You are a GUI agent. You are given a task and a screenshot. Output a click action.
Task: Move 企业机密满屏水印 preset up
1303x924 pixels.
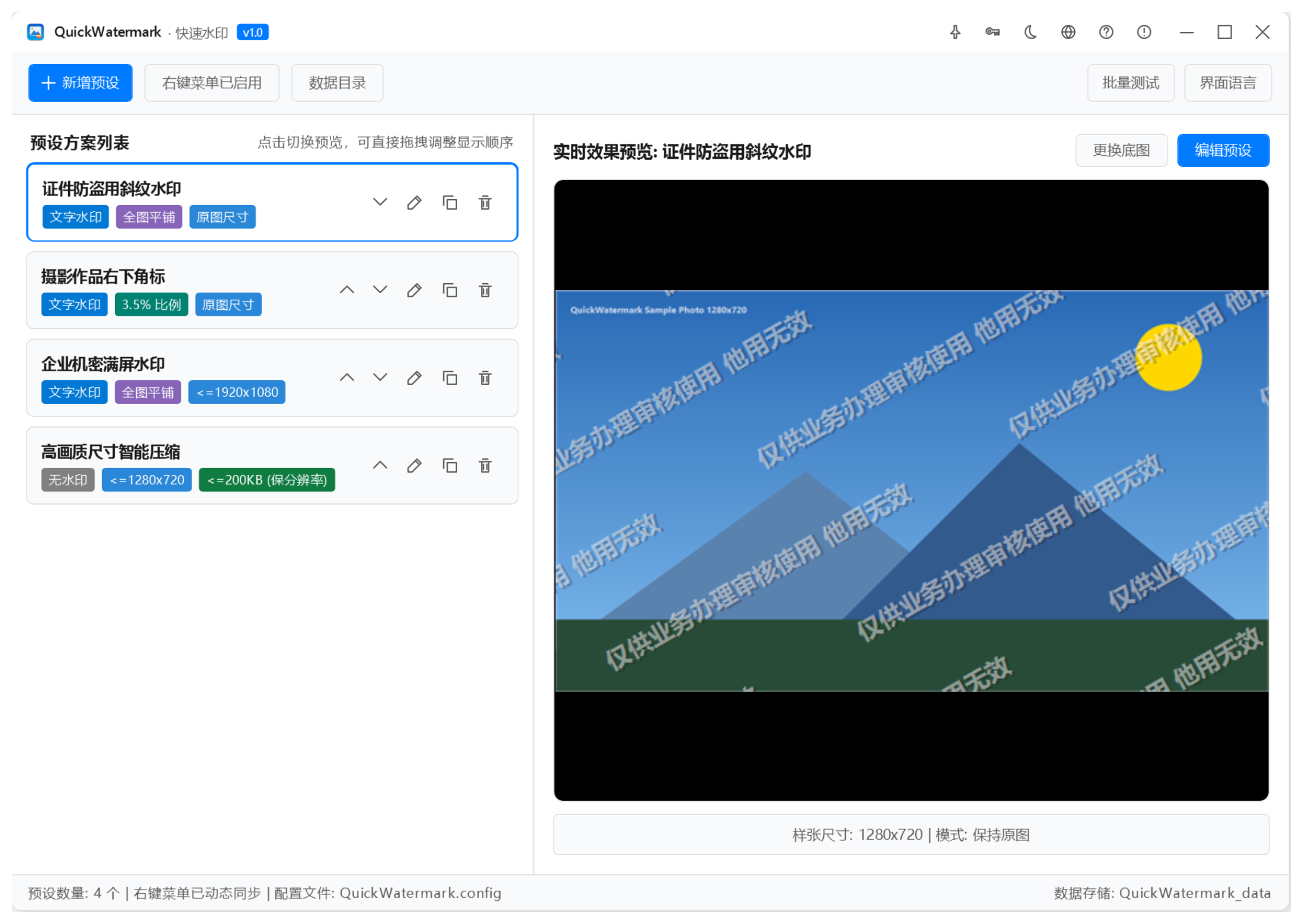[347, 378]
